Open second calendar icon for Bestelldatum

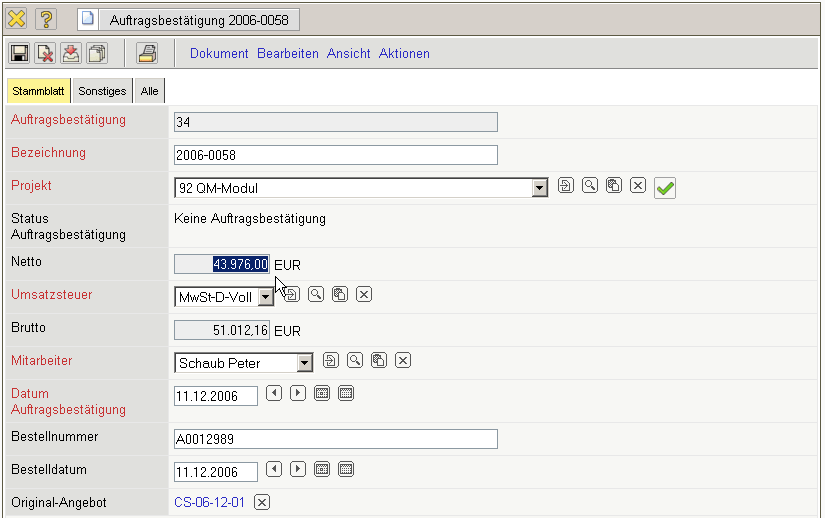346,469
